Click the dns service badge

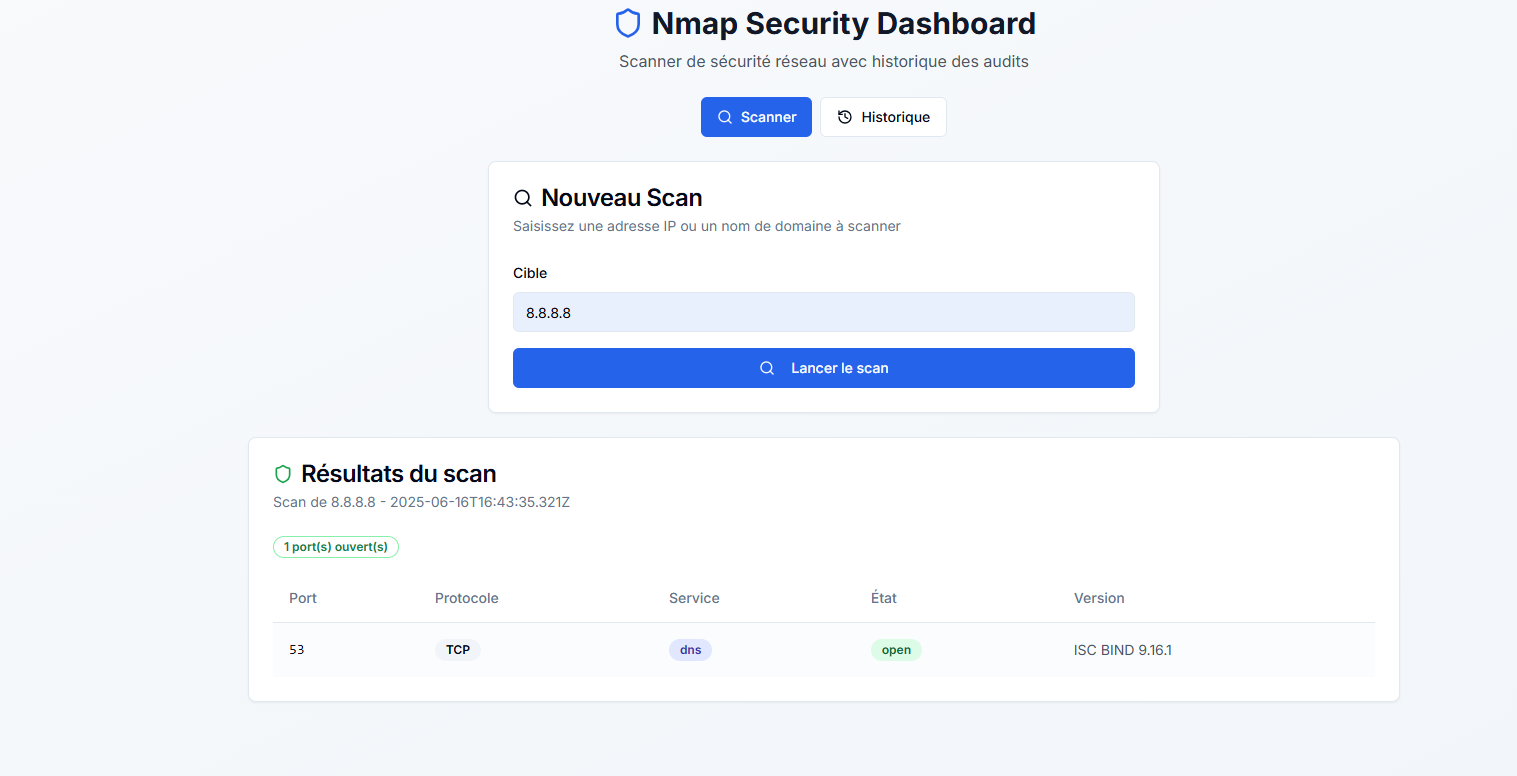pyautogui.click(x=690, y=650)
